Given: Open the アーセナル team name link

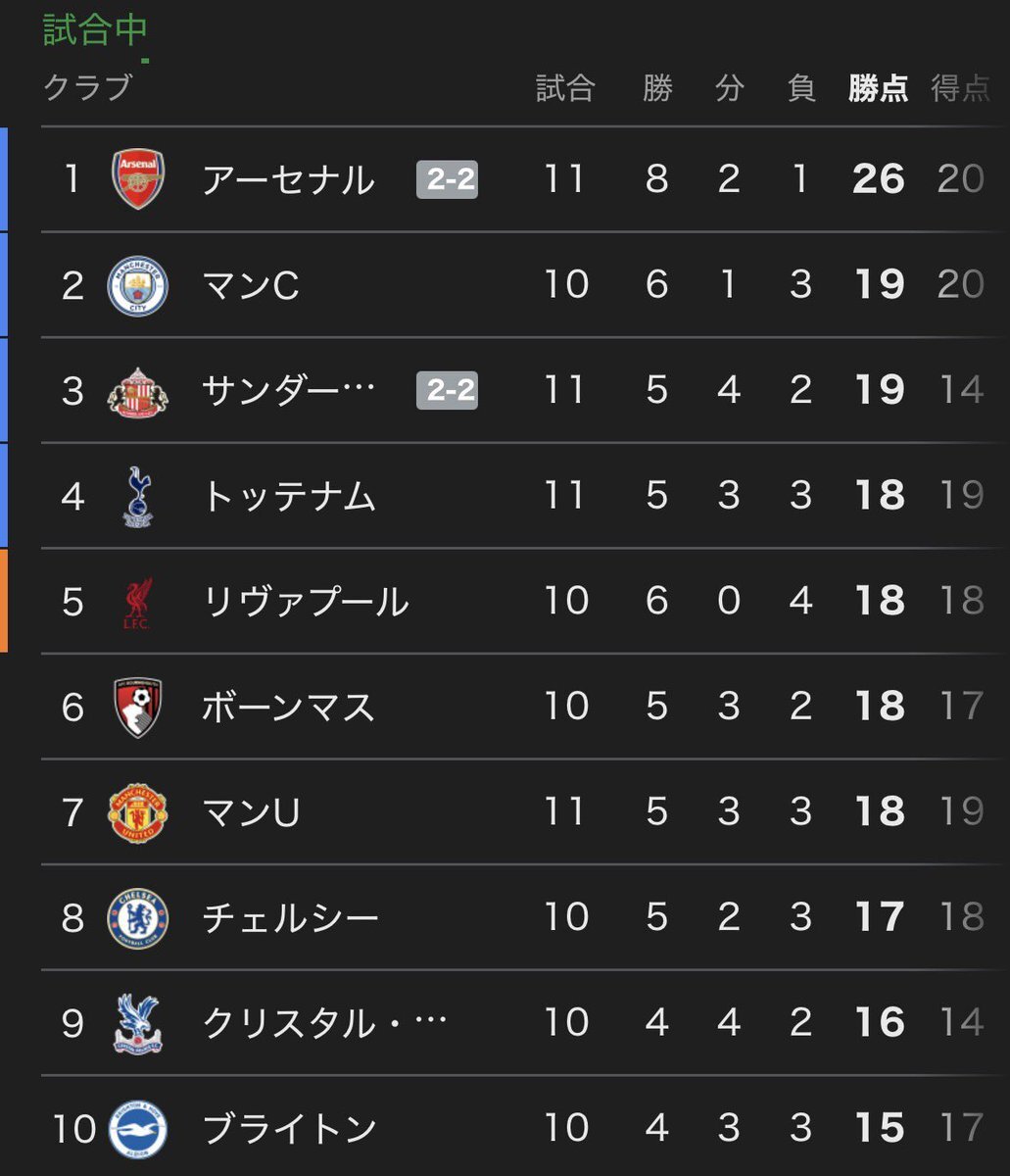Looking at the screenshot, I should [x=288, y=180].
